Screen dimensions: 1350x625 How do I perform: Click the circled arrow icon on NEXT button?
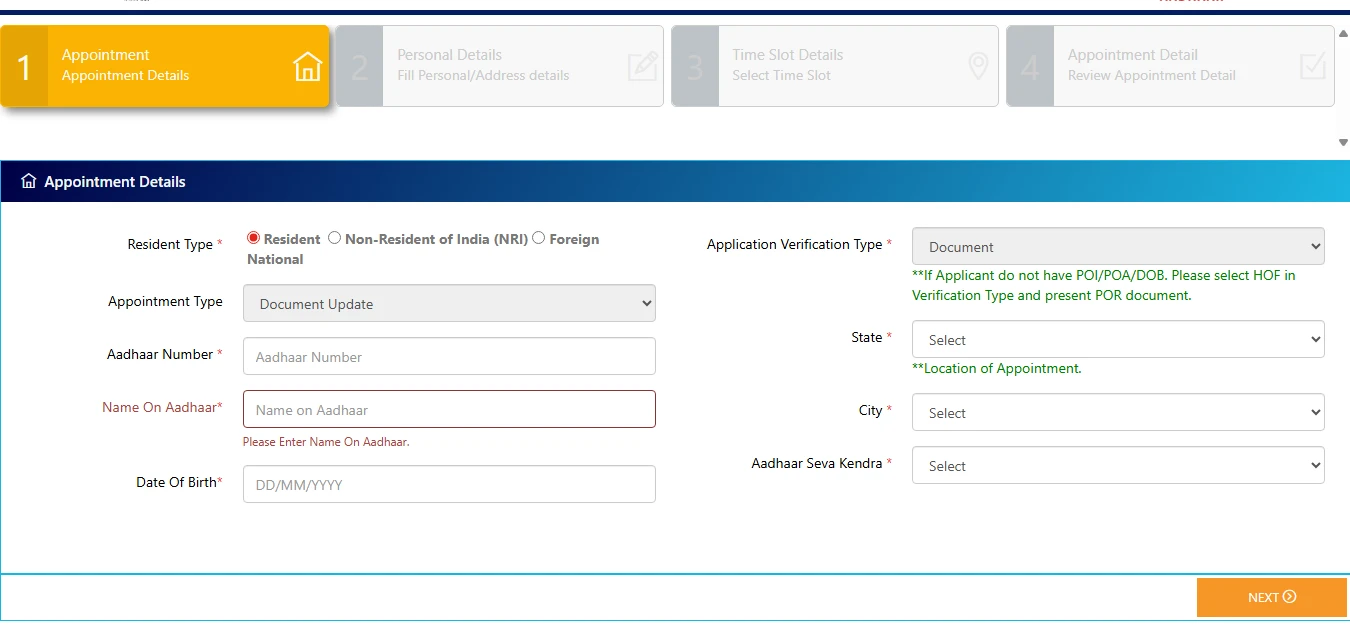click(1289, 597)
